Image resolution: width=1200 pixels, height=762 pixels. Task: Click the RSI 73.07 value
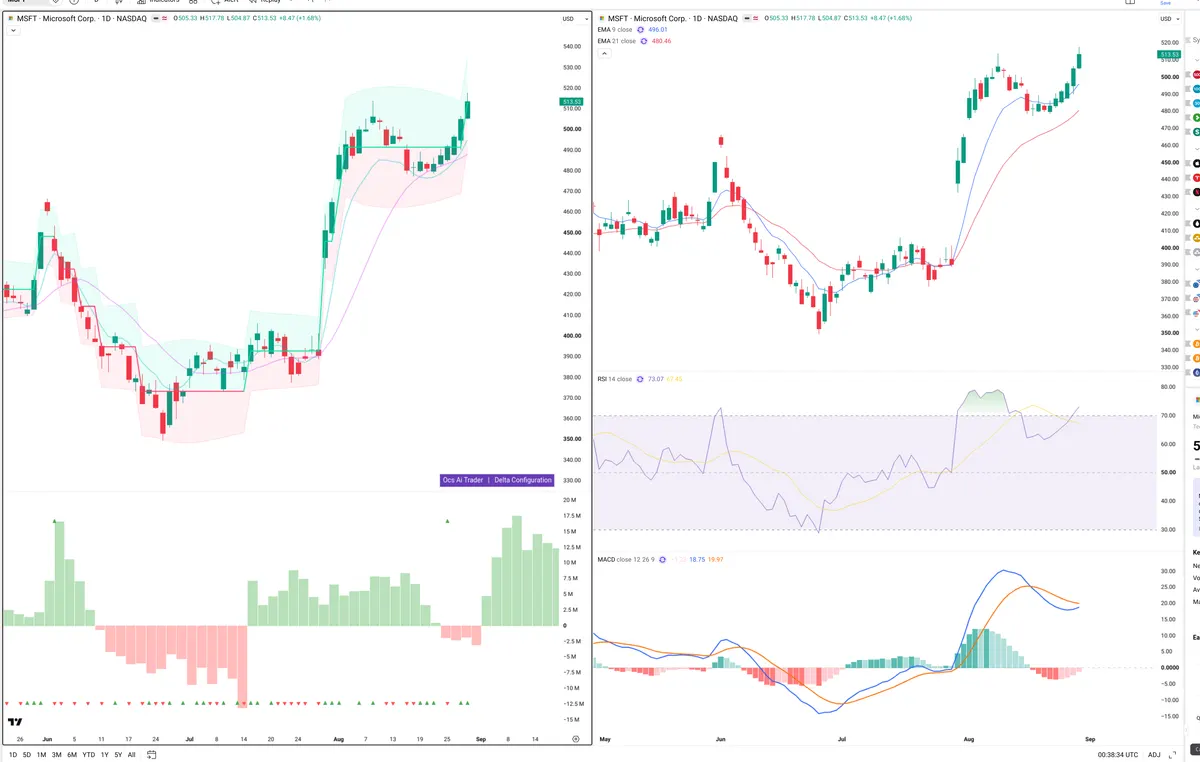coord(656,379)
